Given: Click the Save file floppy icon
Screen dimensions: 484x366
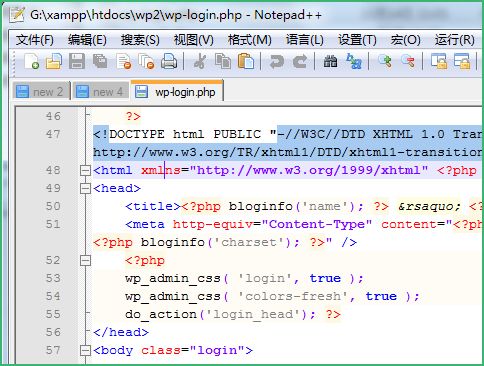Looking at the screenshot, I should [77, 61].
